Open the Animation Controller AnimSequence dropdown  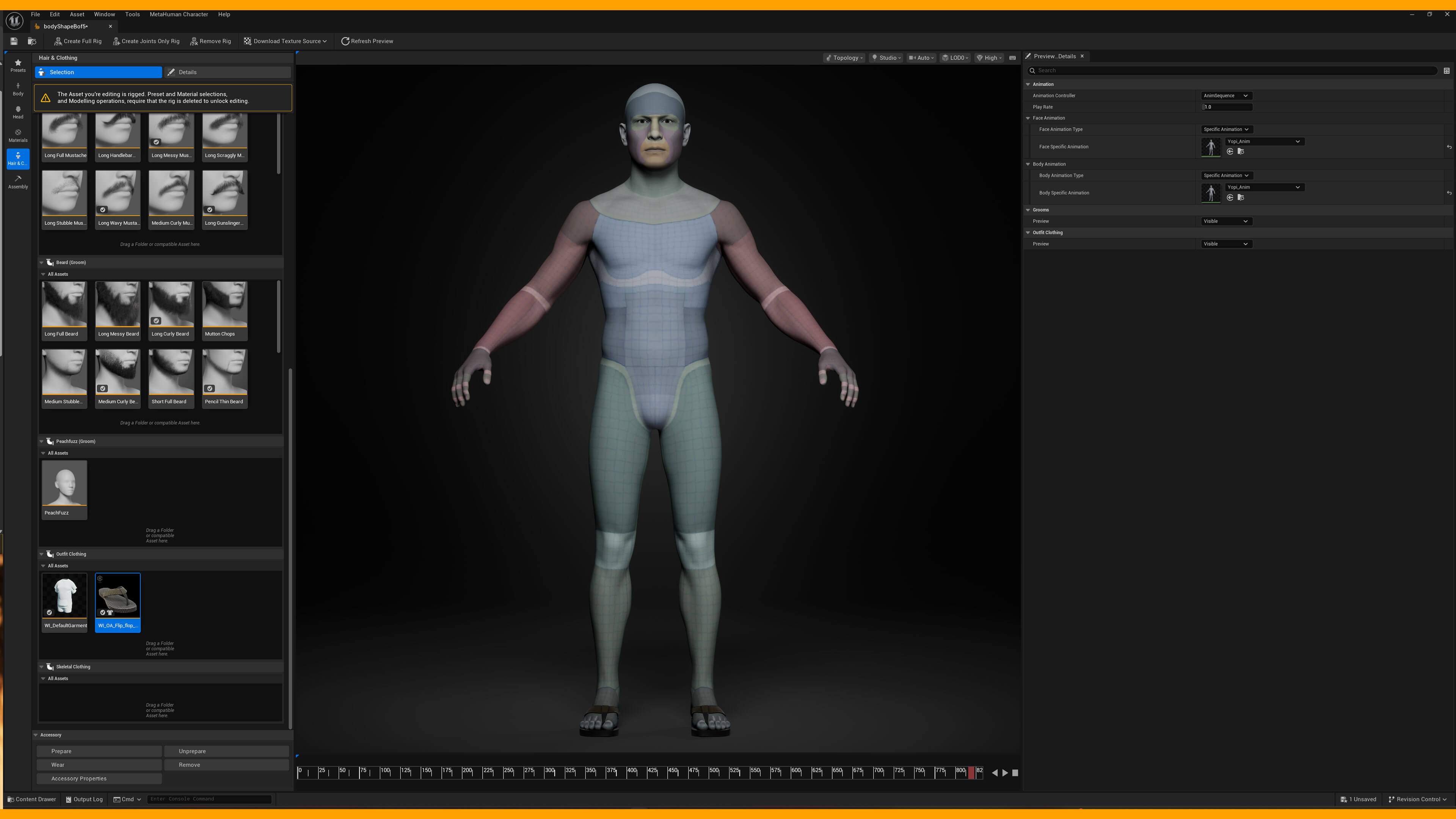coord(1226,96)
